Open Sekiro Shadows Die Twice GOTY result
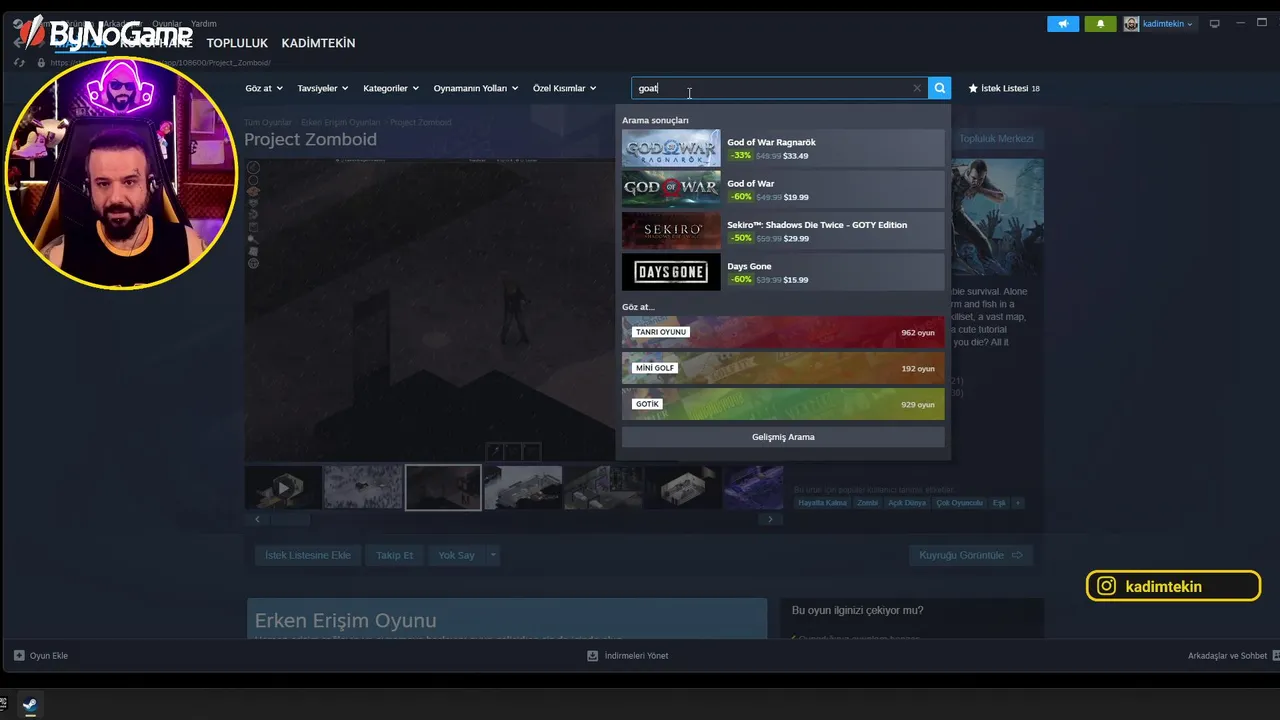The image size is (1280, 720). click(x=783, y=231)
